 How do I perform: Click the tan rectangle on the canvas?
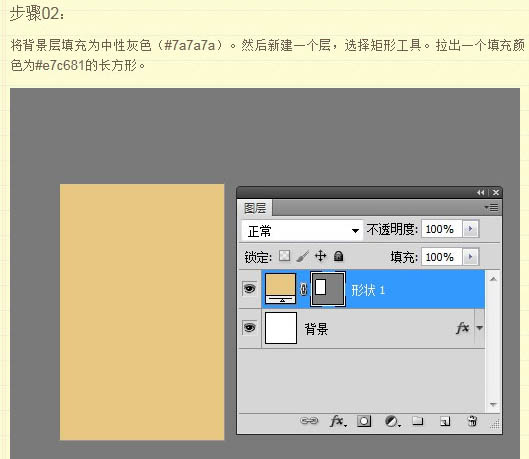click(142, 312)
